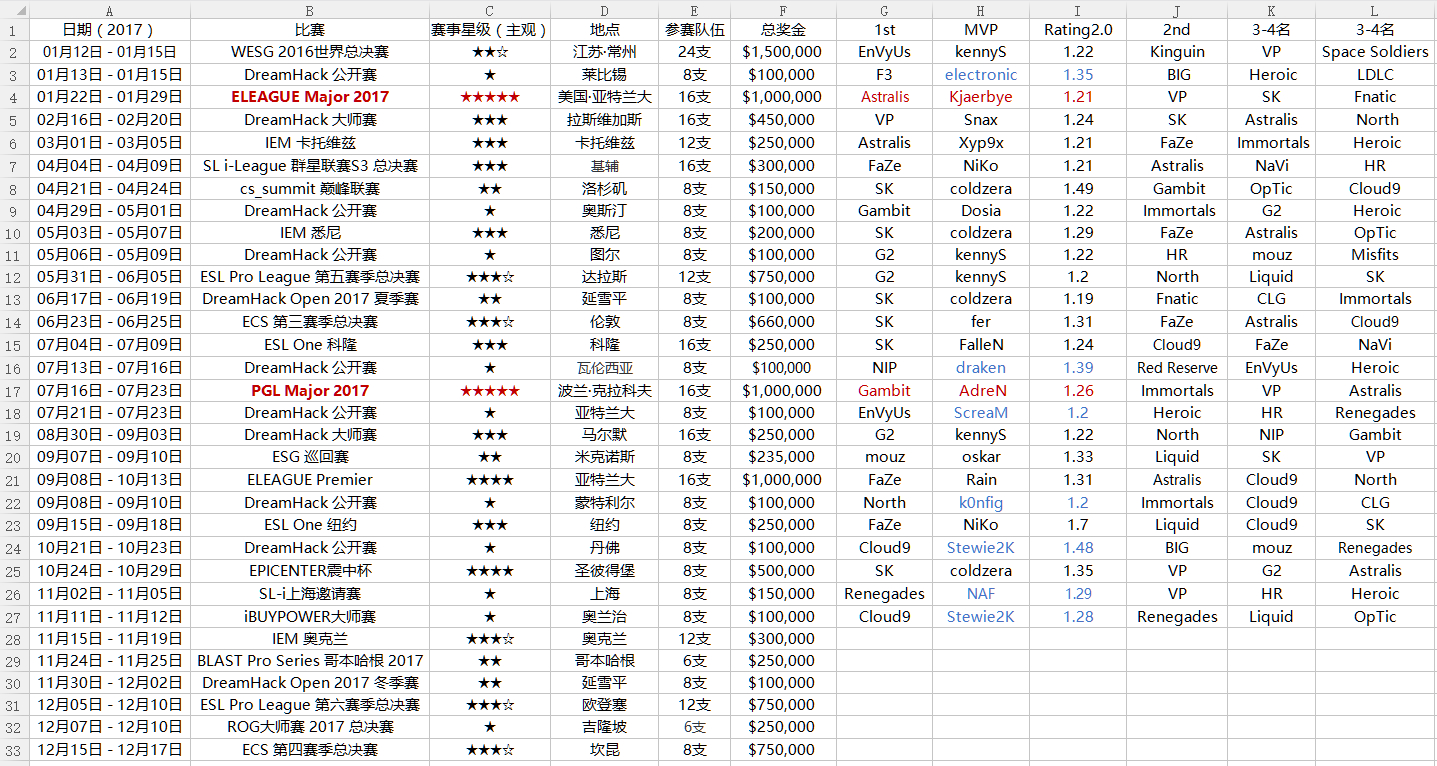1437x766 pixels.
Task: Select the 'ESG 巡回赛' cell
Action: tap(310, 457)
